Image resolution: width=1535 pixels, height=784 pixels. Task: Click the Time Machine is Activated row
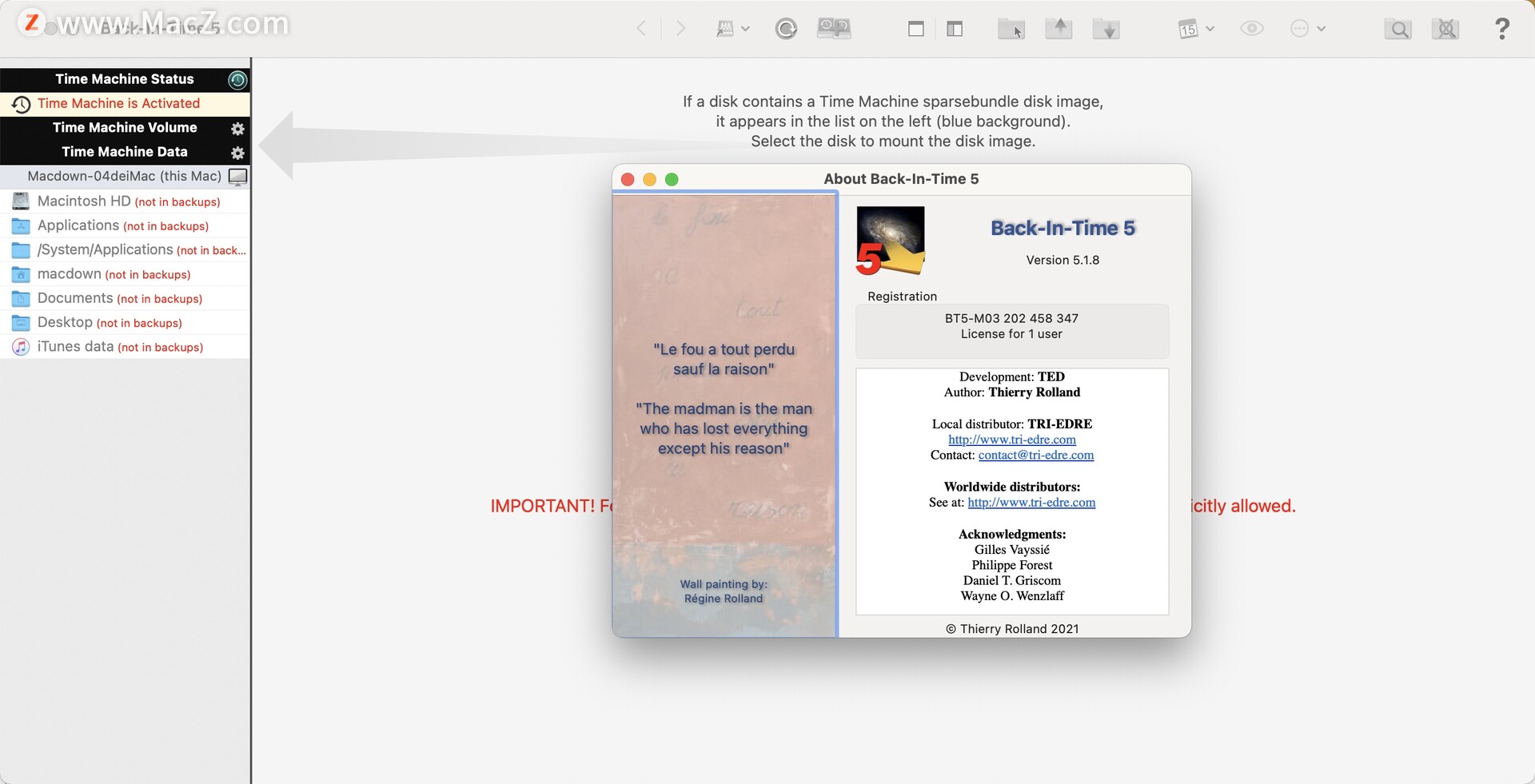tap(125, 104)
